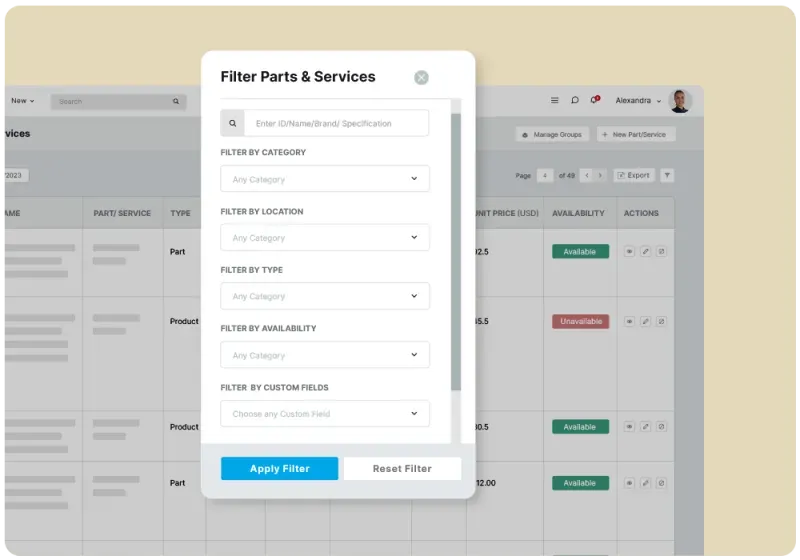
Task: Open the Choose any Custom Field dropdown
Action: coord(325,413)
